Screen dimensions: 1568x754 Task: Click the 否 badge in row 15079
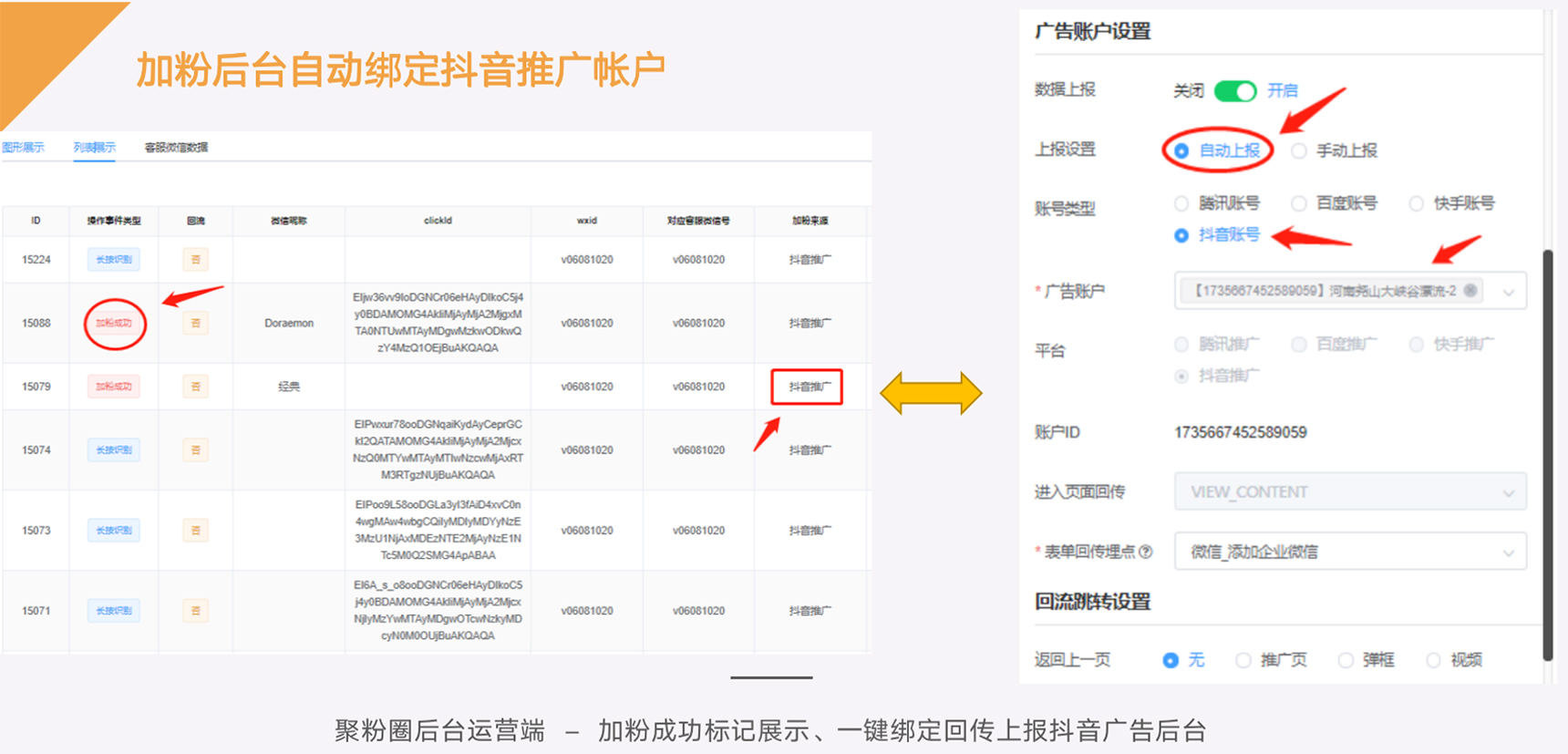coord(195,387)
